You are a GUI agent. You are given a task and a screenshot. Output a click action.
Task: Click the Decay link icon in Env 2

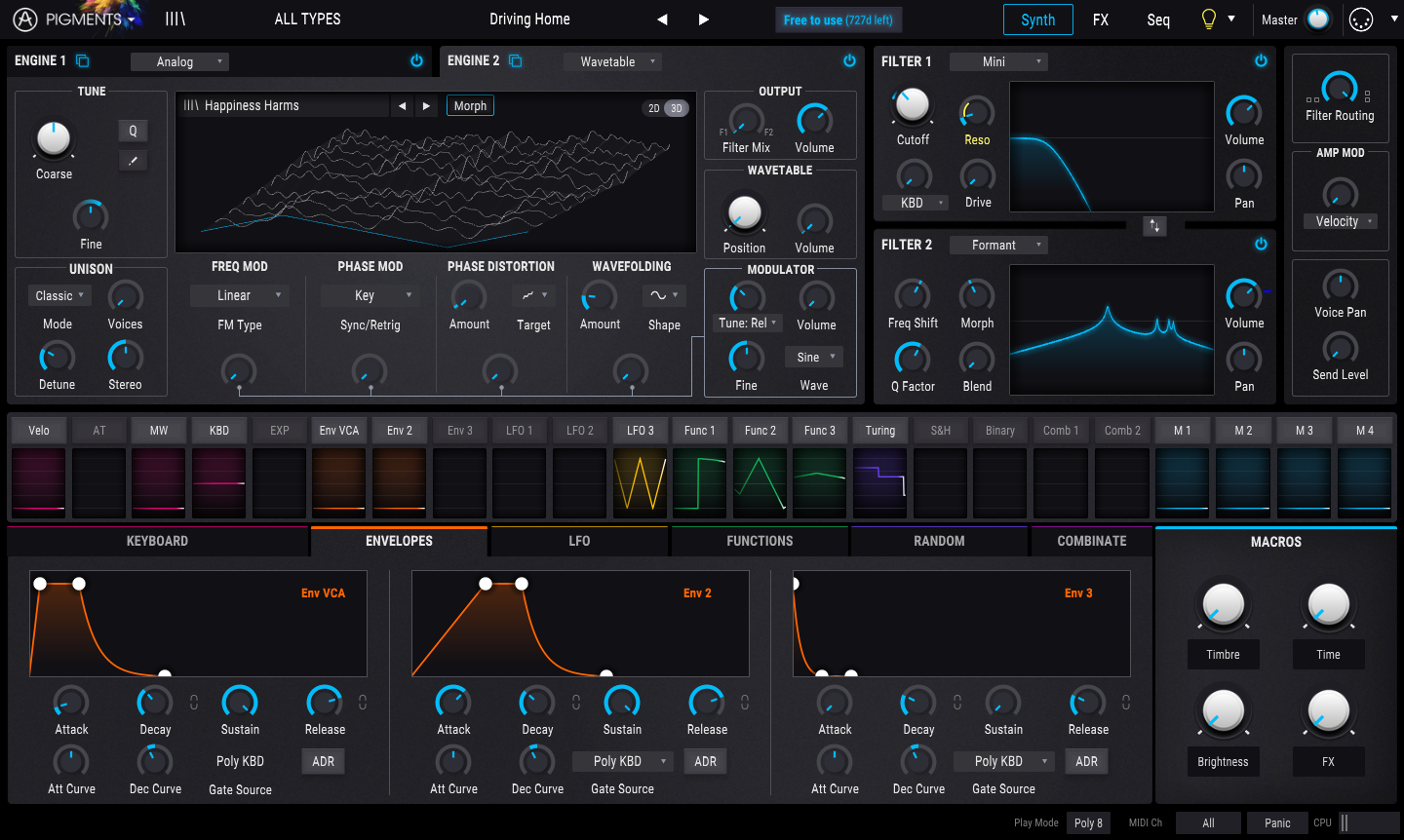[x=576, y=702]
